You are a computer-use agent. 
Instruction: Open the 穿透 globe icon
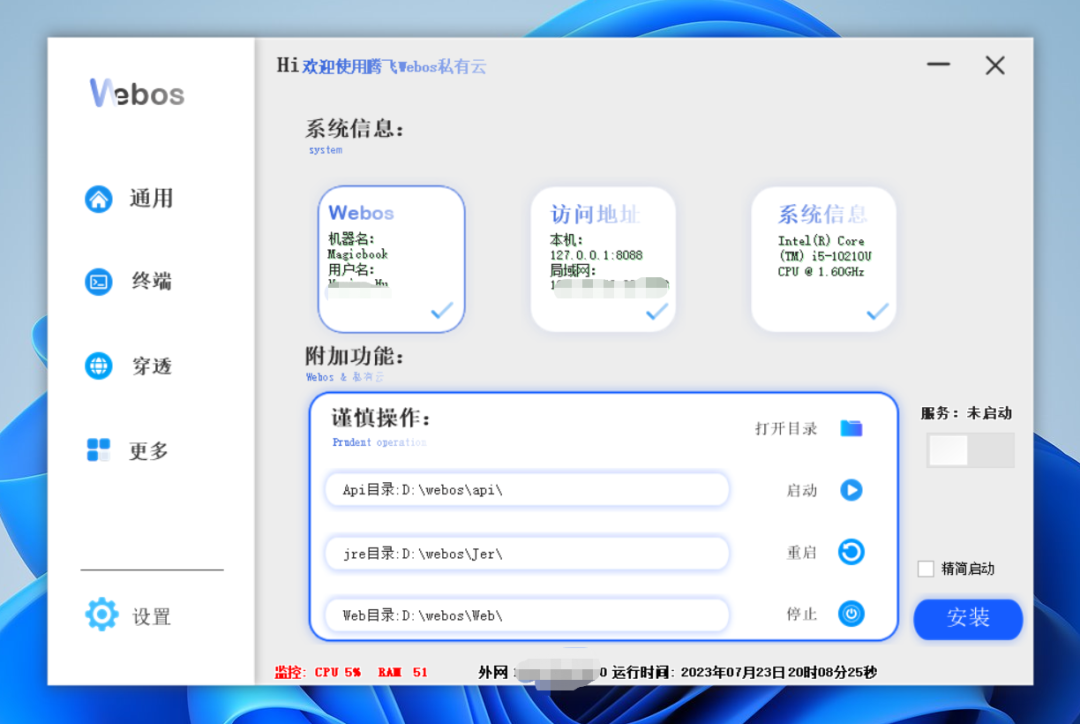point(98,366)
